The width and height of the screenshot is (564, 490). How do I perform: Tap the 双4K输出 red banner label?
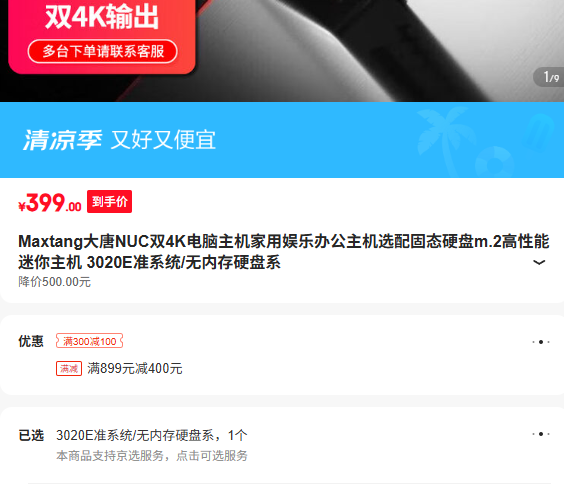coord(102,17)
